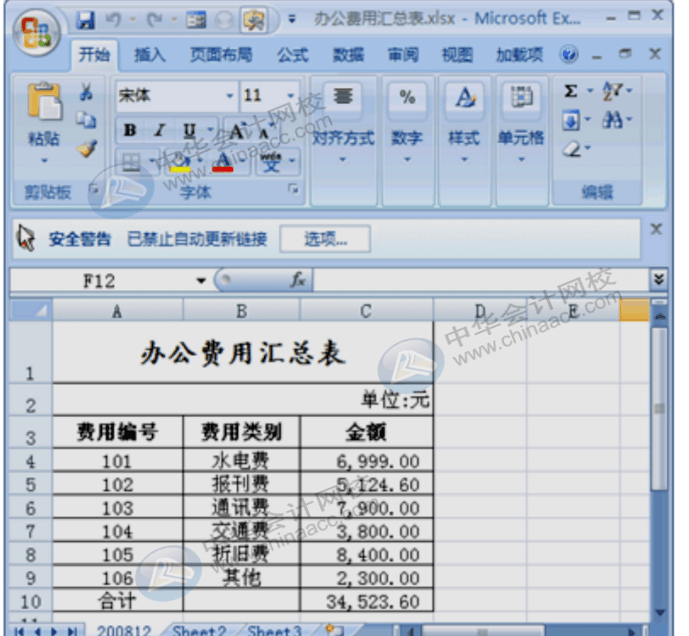Click the Name Box showing F12
Viewport: 689px width, 636px height.
point(99,281)
